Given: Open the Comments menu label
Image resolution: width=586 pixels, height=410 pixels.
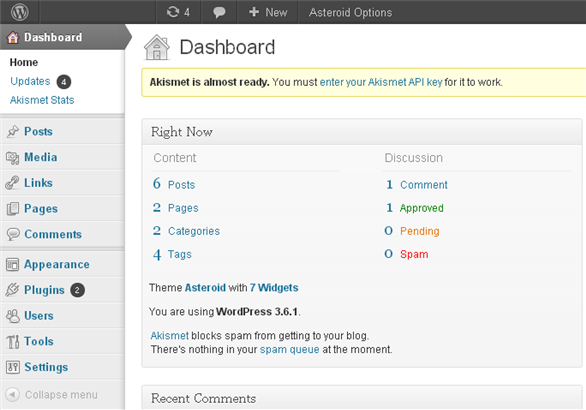Looking at the screenshot, I should coord(53,234).
